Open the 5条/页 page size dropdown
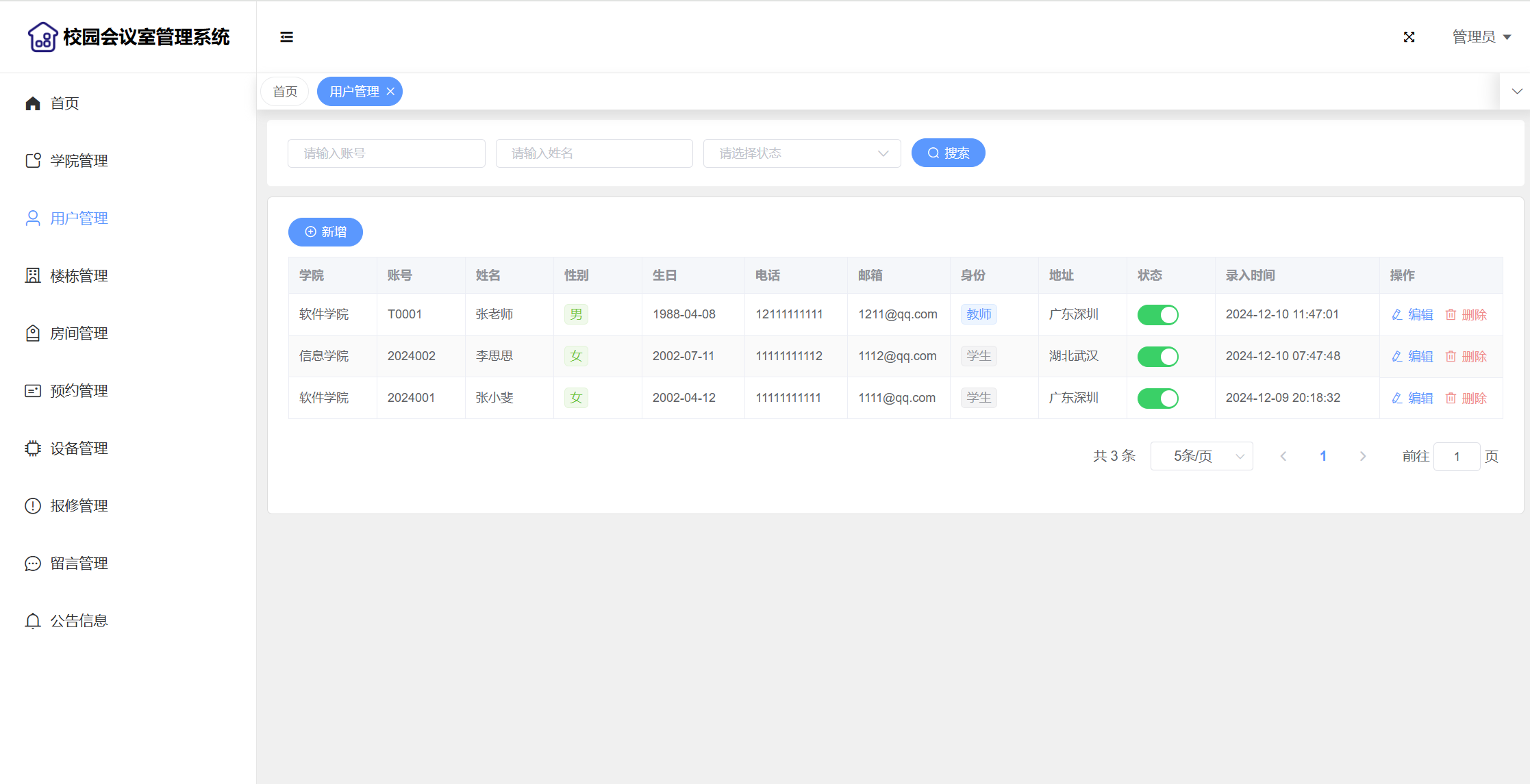The width and height of the screenshot is (1530, 784). 1201,456
